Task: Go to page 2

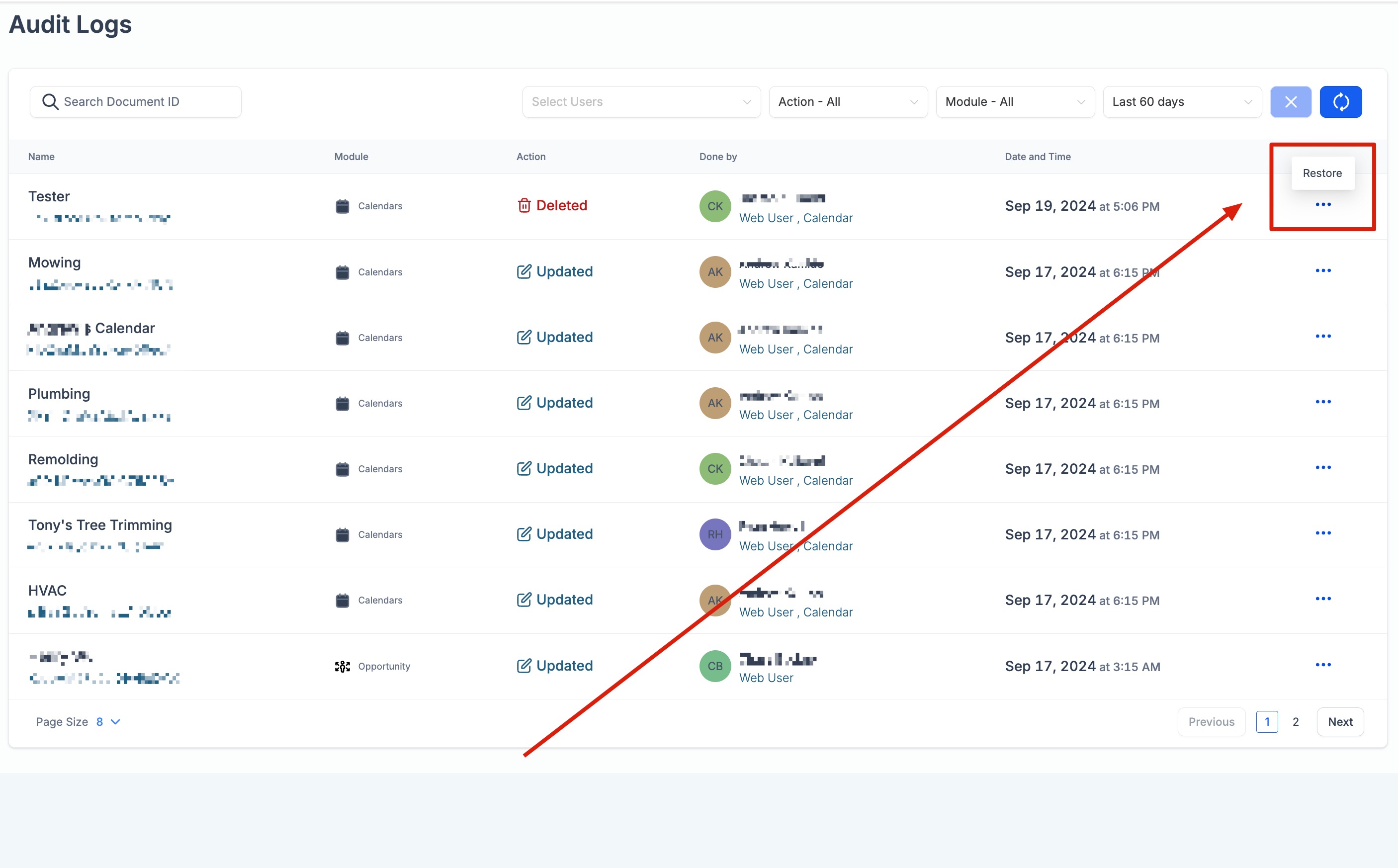Action: point(1295,722)
